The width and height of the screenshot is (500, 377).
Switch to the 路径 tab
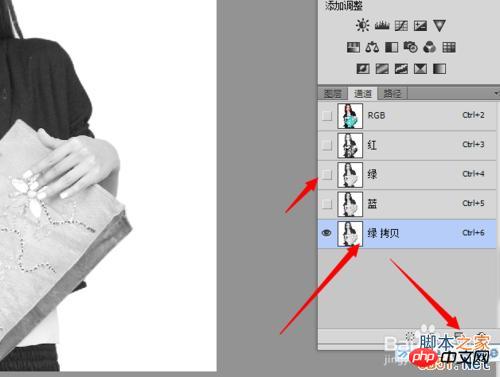(x=392, y=94)
